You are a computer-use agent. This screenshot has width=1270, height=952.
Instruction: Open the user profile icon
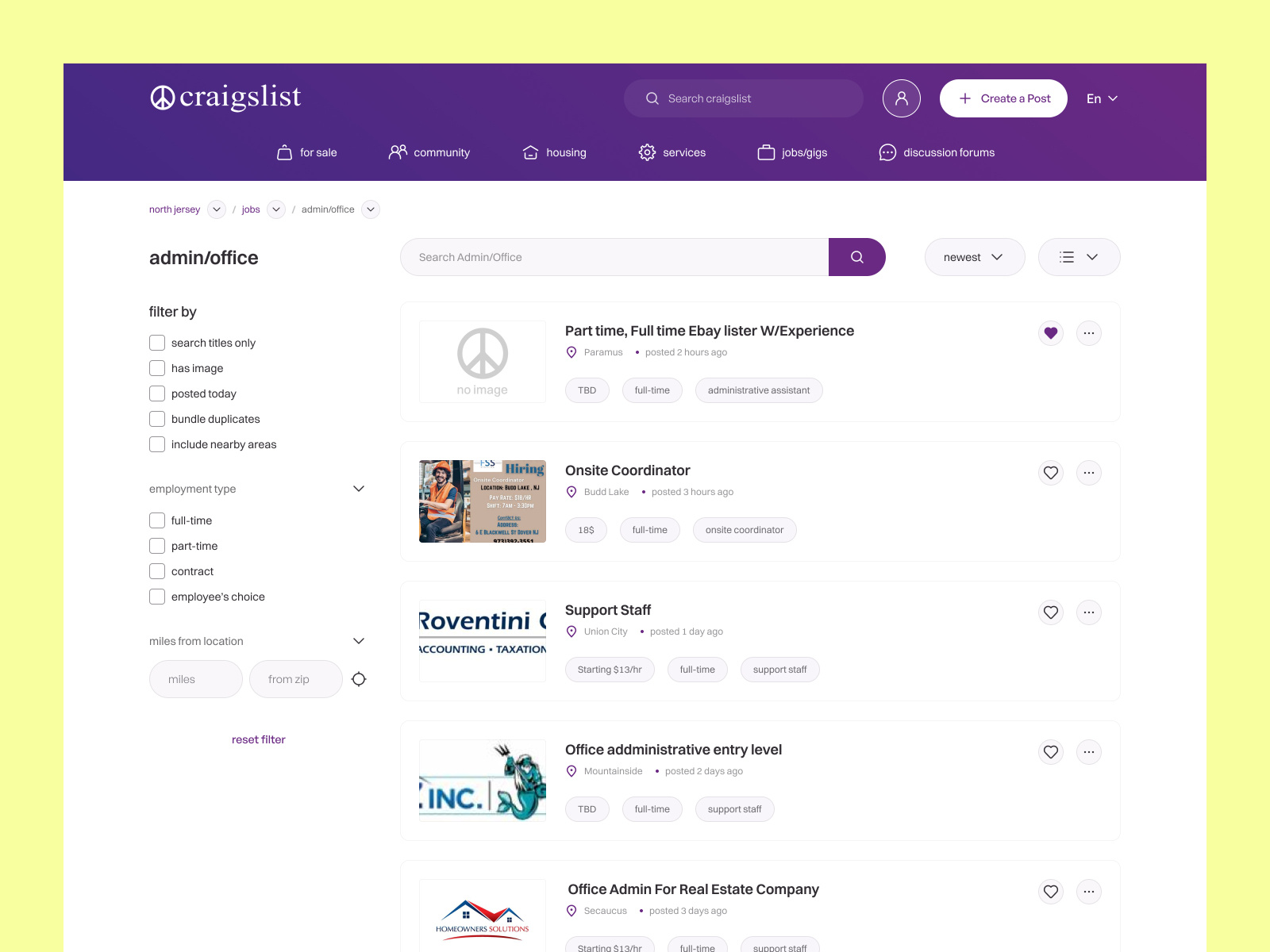coord(902,98)
